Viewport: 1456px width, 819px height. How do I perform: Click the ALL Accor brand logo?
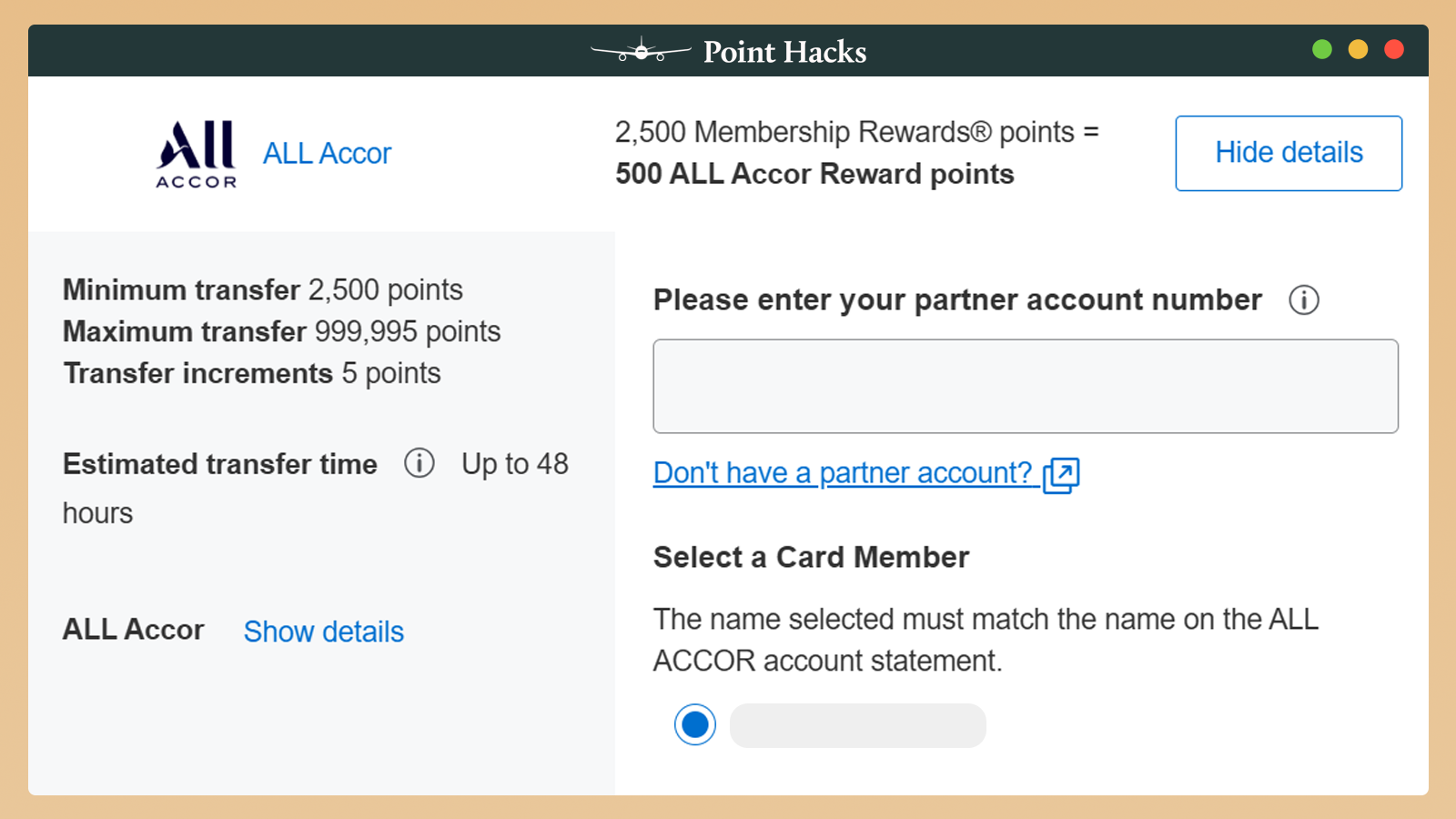pos(197,154)
